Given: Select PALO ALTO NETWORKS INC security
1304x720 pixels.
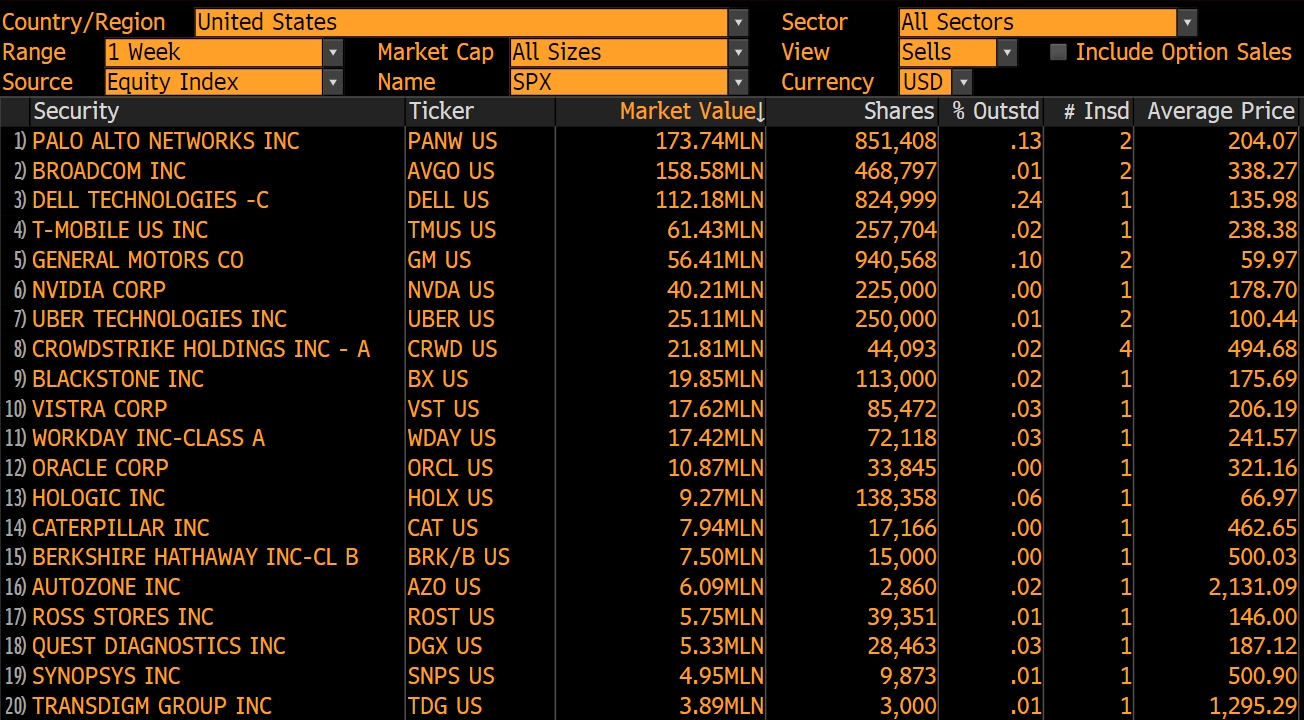Looking at the screenshot, I should [x=166, y=141].
